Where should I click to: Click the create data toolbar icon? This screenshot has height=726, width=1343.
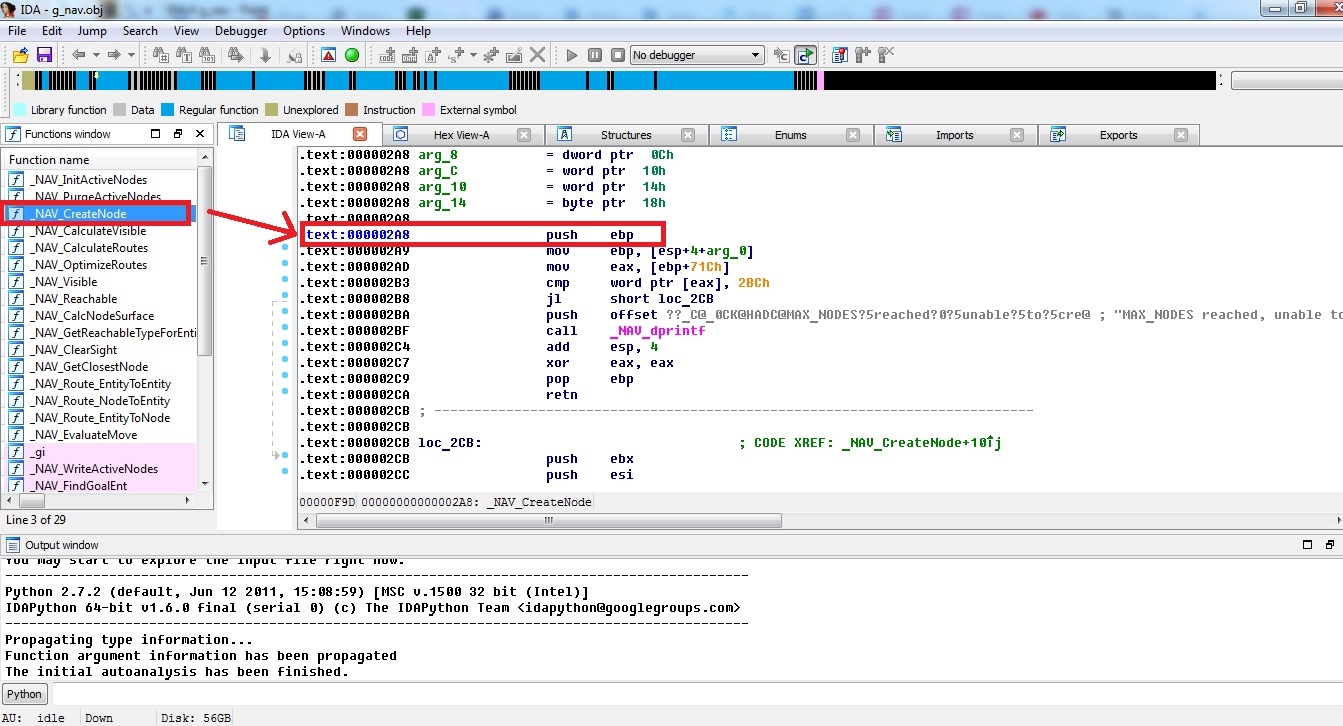[x=410, y=55]
